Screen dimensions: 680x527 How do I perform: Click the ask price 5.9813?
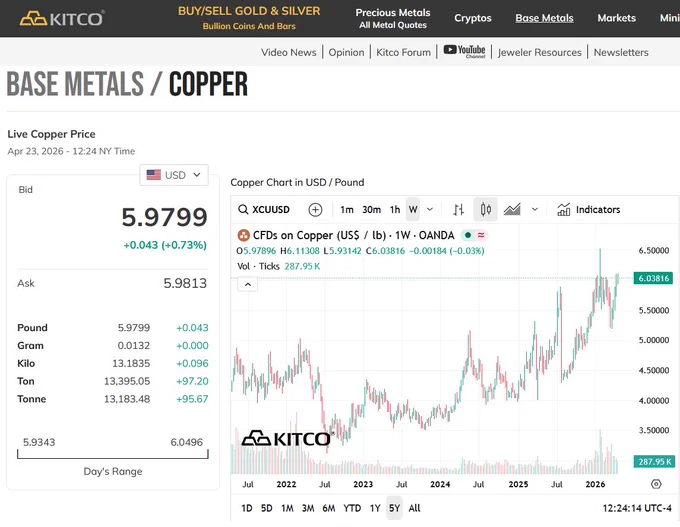click(x=185, y=283)
